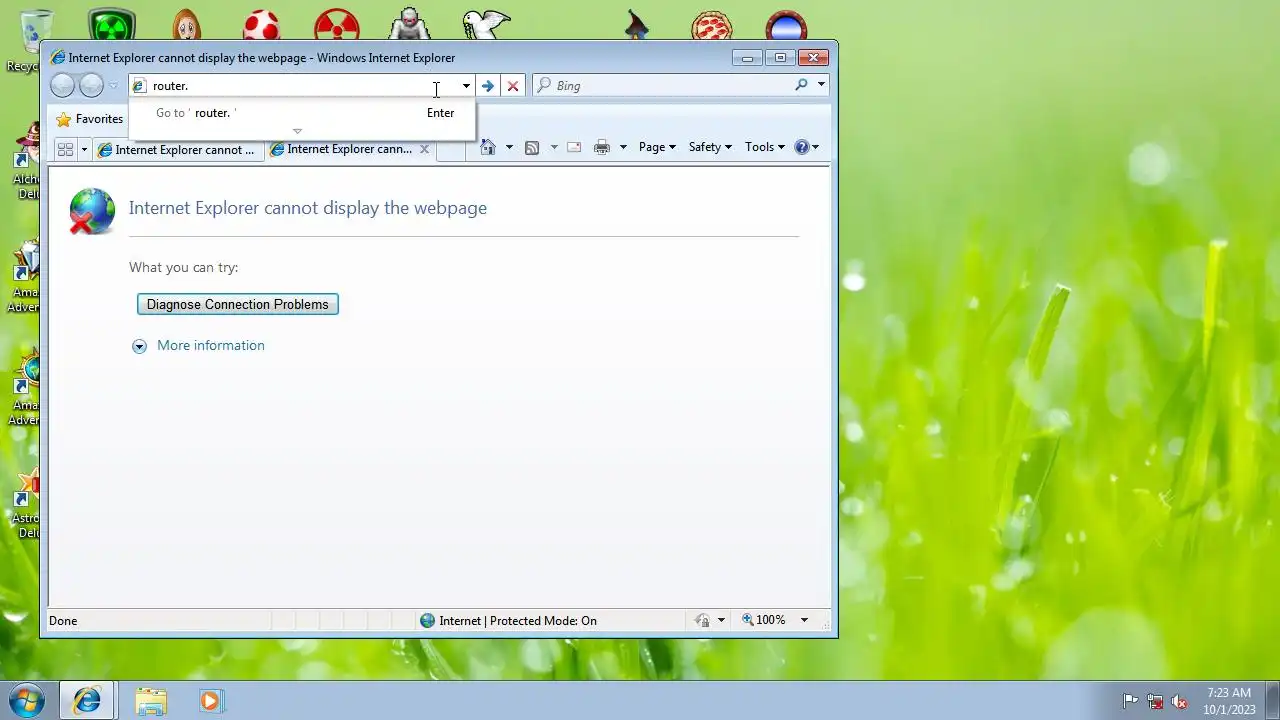The width and height of the screenshot is (1280, 720).
Task: Click the red Stop loading button
Action: pyautogui.click(x=513, y=86)
